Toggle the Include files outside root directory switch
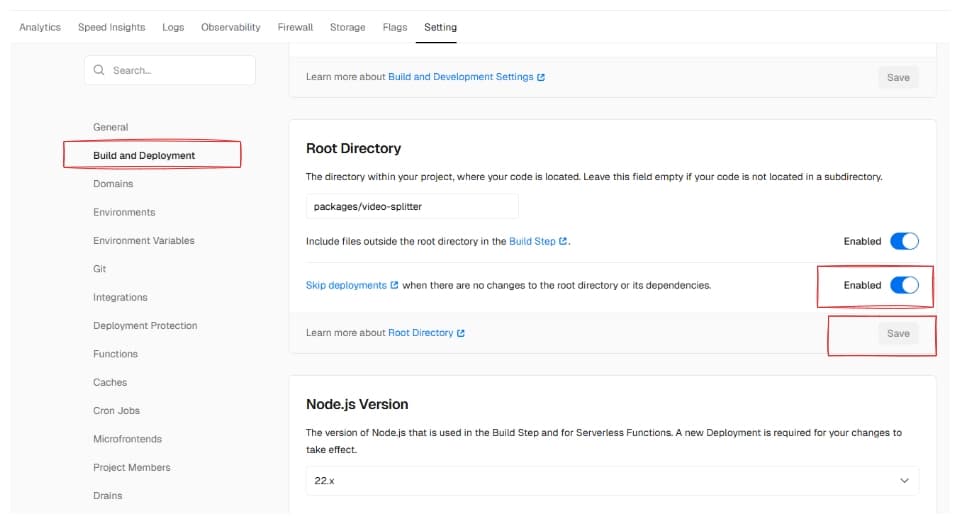The width and height of the screenshot is (959, 524). pyautogui.click(x=903, y=241)
